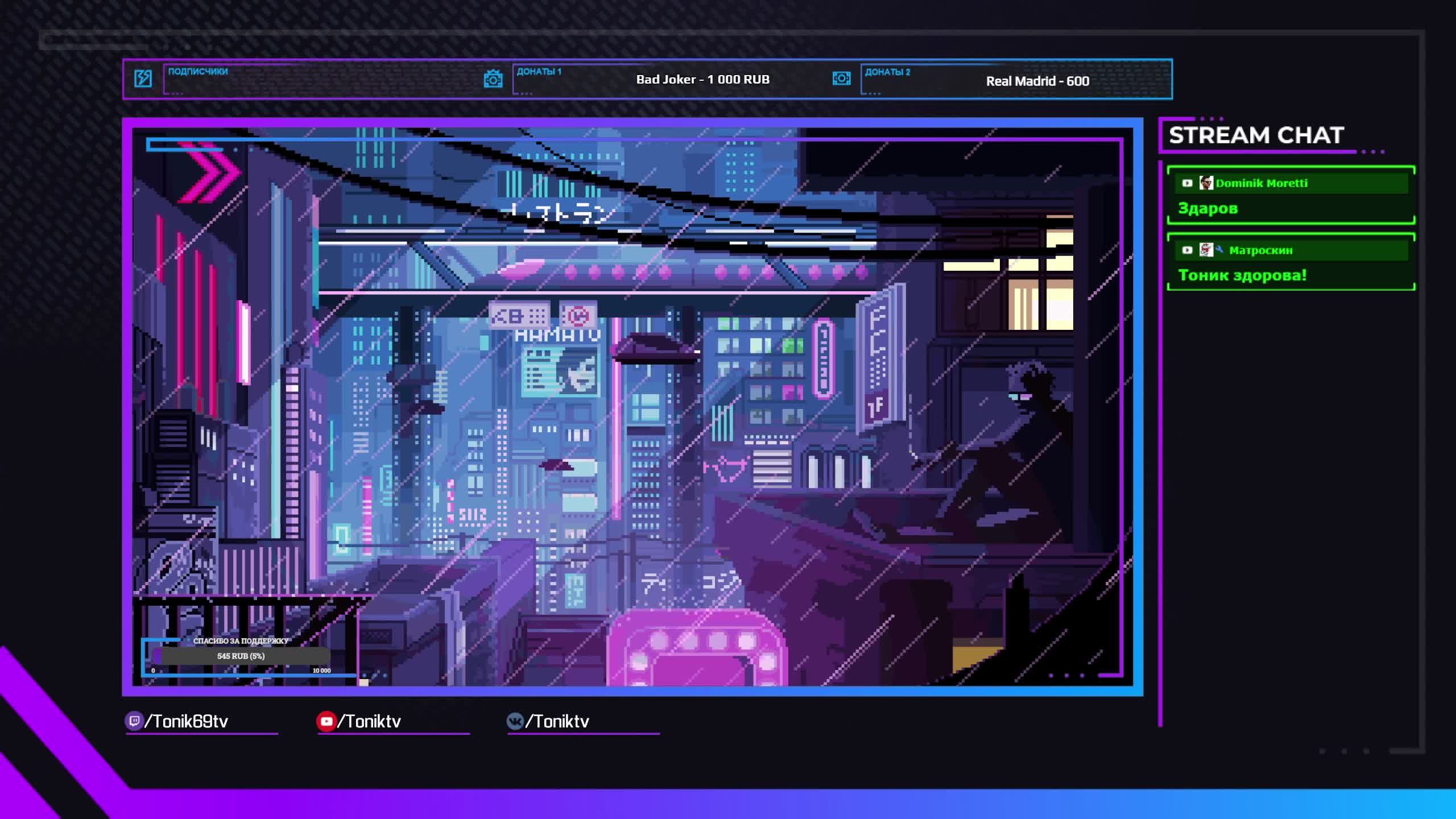
Task: Click the Матроскин username in chat
Action: tap(1260, 250)
